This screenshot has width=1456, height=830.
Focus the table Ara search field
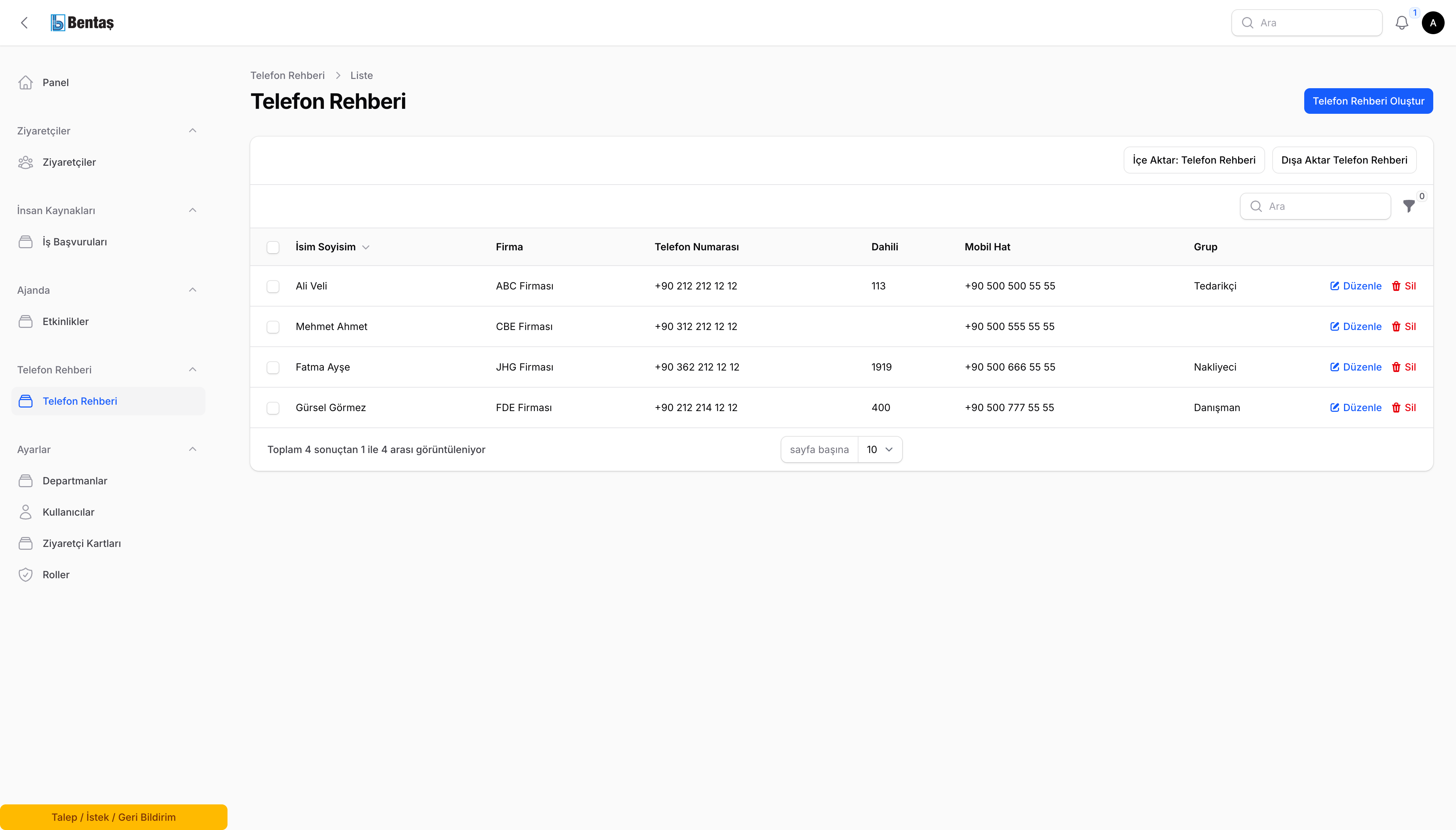point(1315,206)
